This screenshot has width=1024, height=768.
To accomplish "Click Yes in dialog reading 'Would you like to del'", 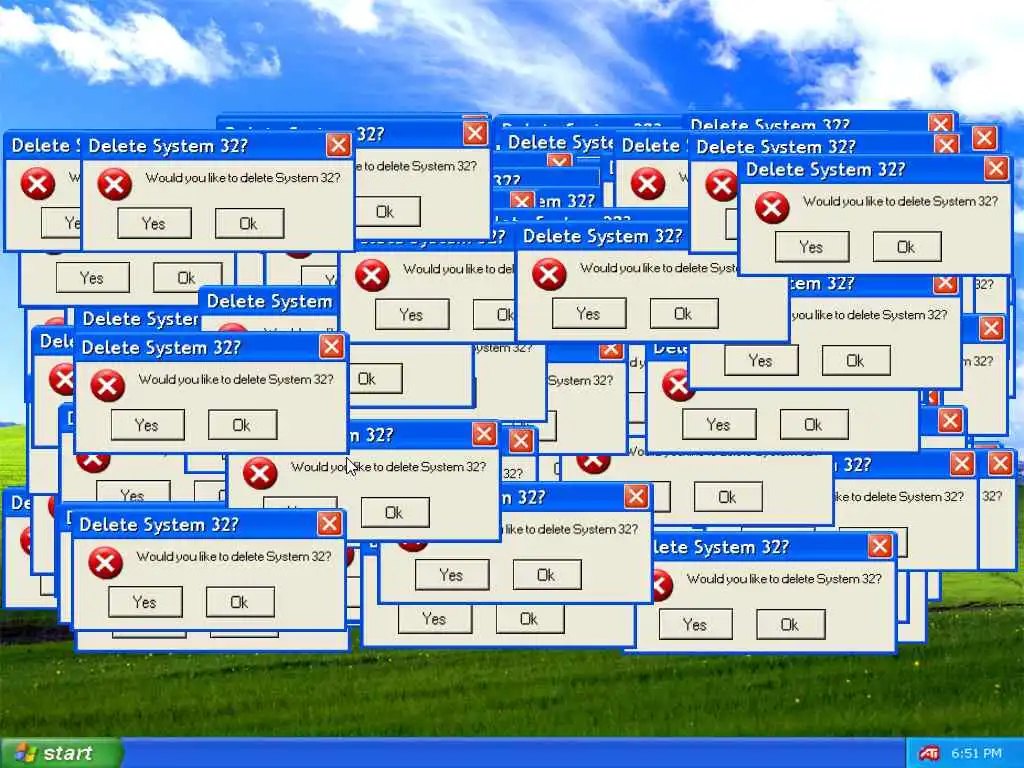I will click(412, 315).
